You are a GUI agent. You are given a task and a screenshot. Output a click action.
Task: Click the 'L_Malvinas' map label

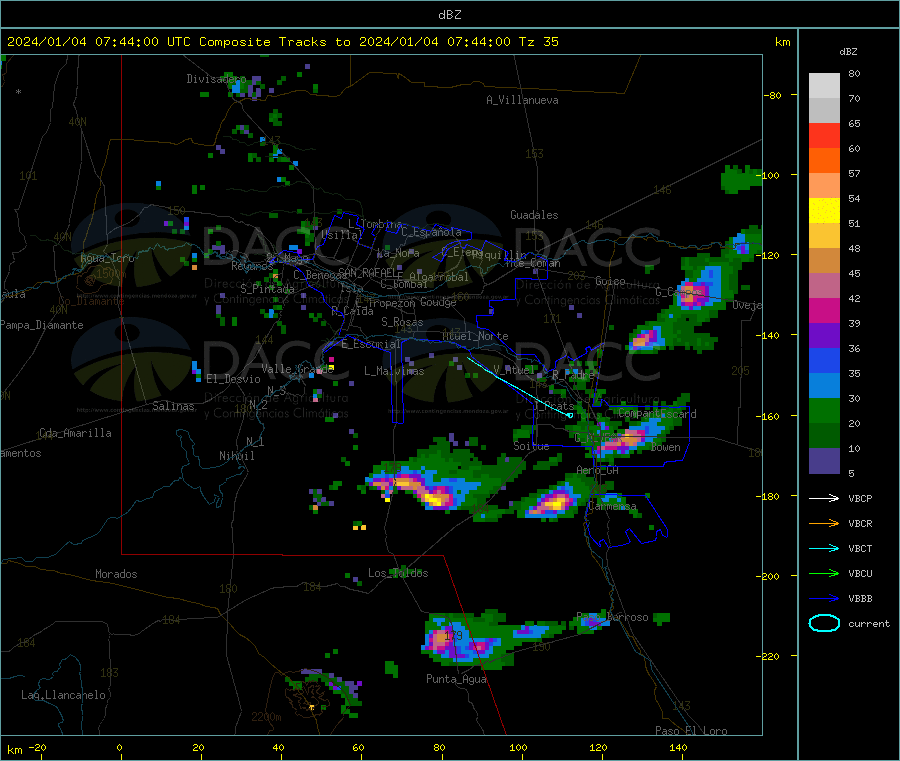[x=394, y=371]
